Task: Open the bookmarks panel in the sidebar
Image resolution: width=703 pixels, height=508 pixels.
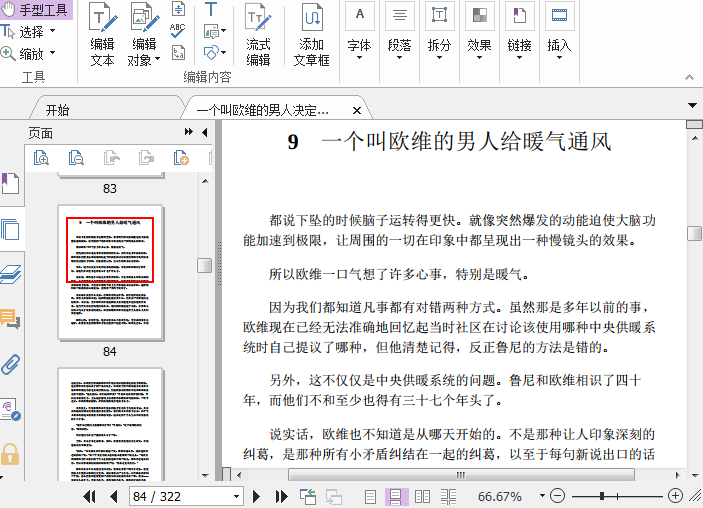Action: (10, 184)
